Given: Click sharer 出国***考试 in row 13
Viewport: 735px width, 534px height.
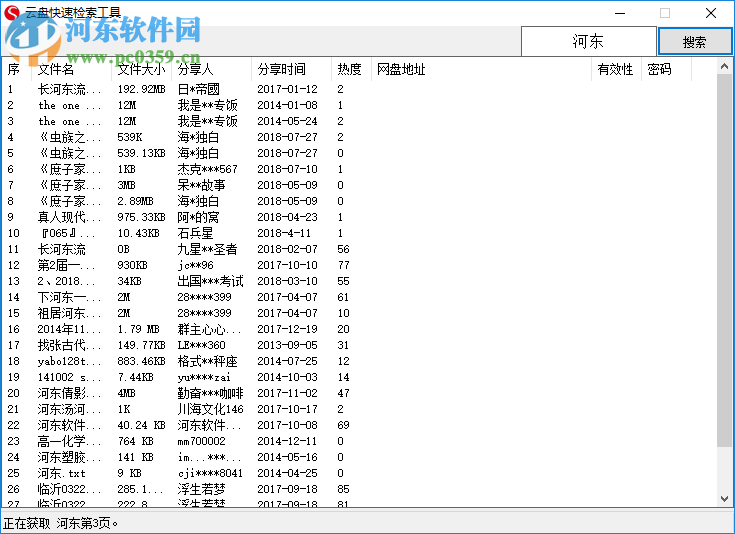Looking at the screenshot, I should (210, 281).
